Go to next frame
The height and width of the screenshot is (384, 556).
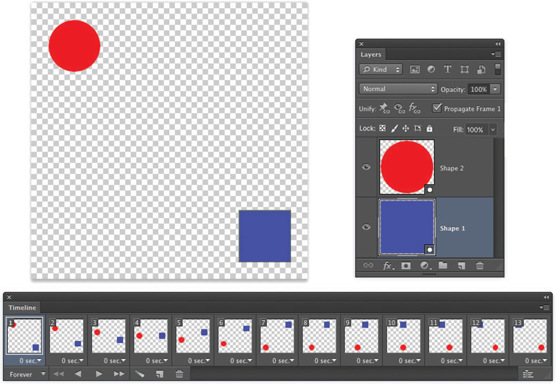(x=119, y=374)
